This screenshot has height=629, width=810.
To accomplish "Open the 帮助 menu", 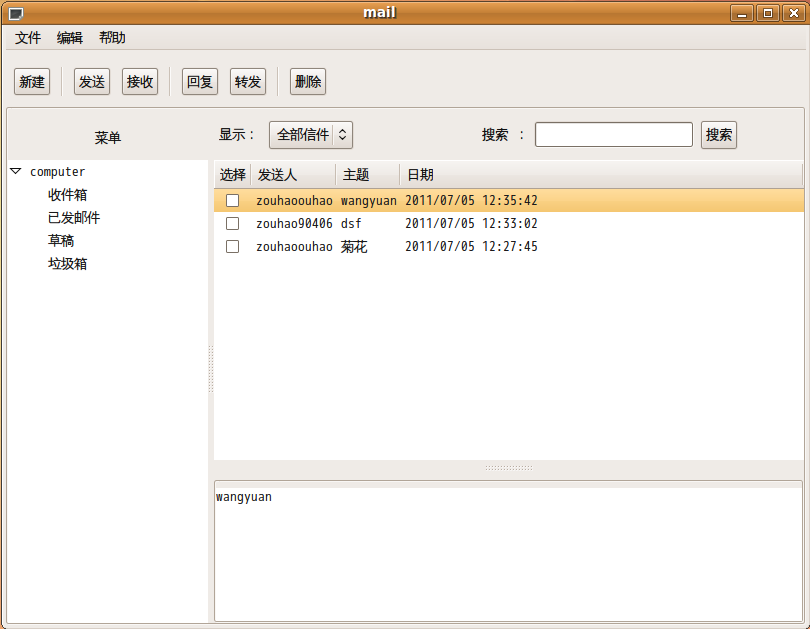I will click(x=112, y=38).
